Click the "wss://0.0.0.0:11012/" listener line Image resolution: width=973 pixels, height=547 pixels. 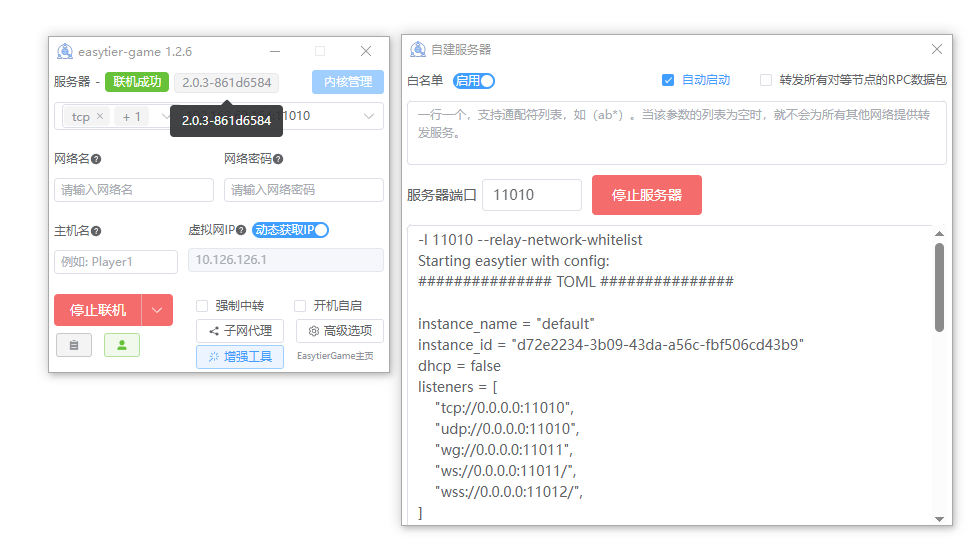[509, 492]
